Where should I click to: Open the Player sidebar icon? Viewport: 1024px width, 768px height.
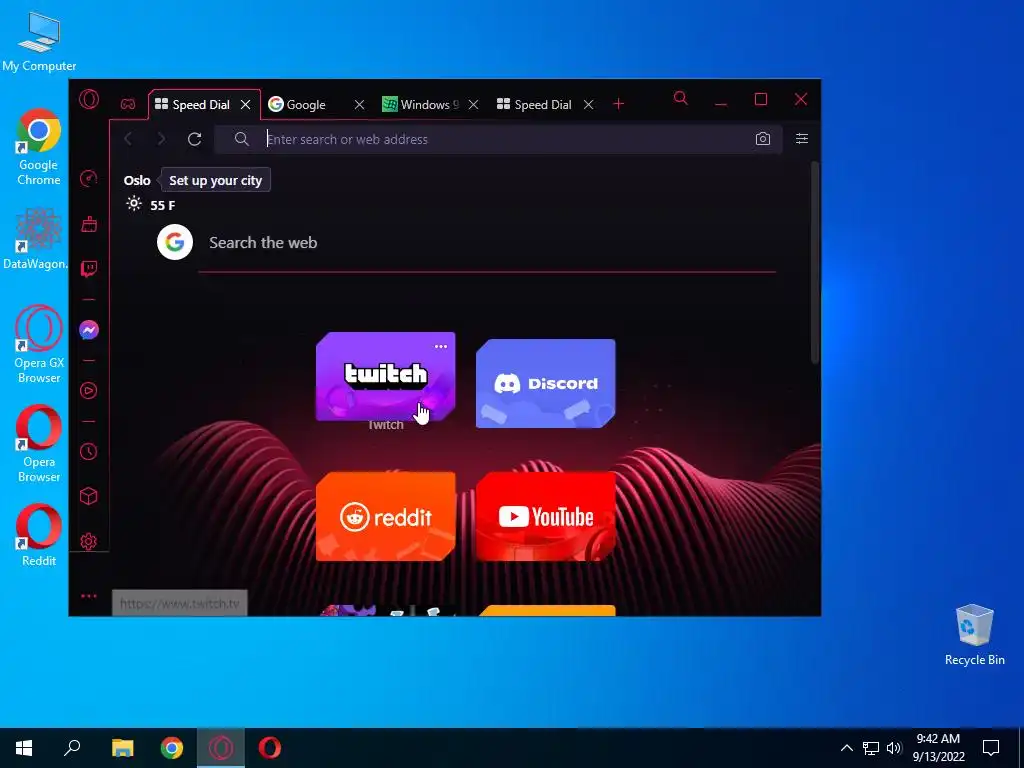click(x=89, y=391)
